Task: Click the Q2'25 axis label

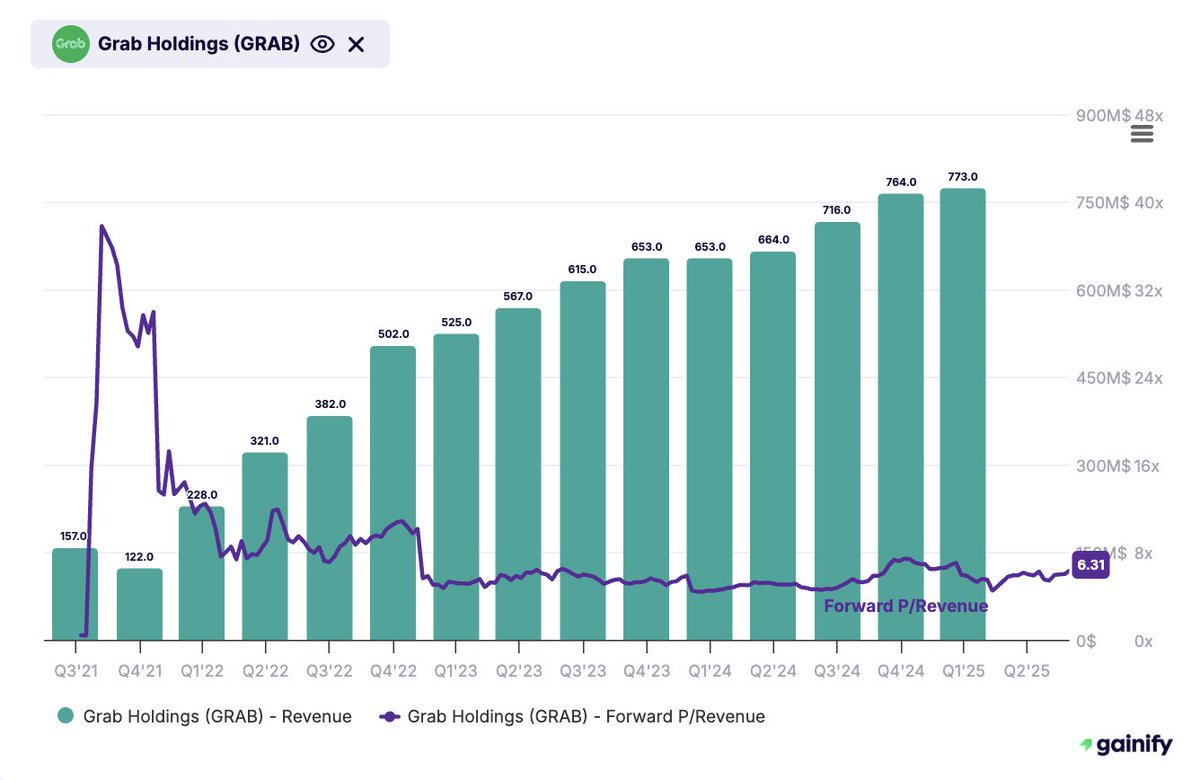Action: [x=1027, y=671]
